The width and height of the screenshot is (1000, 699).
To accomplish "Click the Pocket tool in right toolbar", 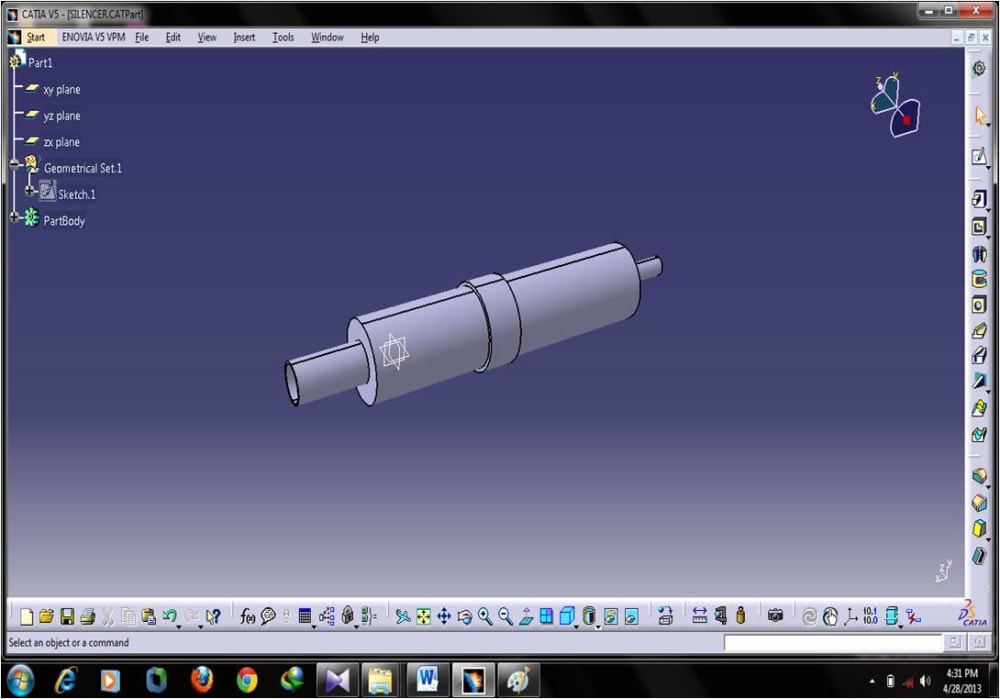I will pyautogui.click(x=979, y=227).
